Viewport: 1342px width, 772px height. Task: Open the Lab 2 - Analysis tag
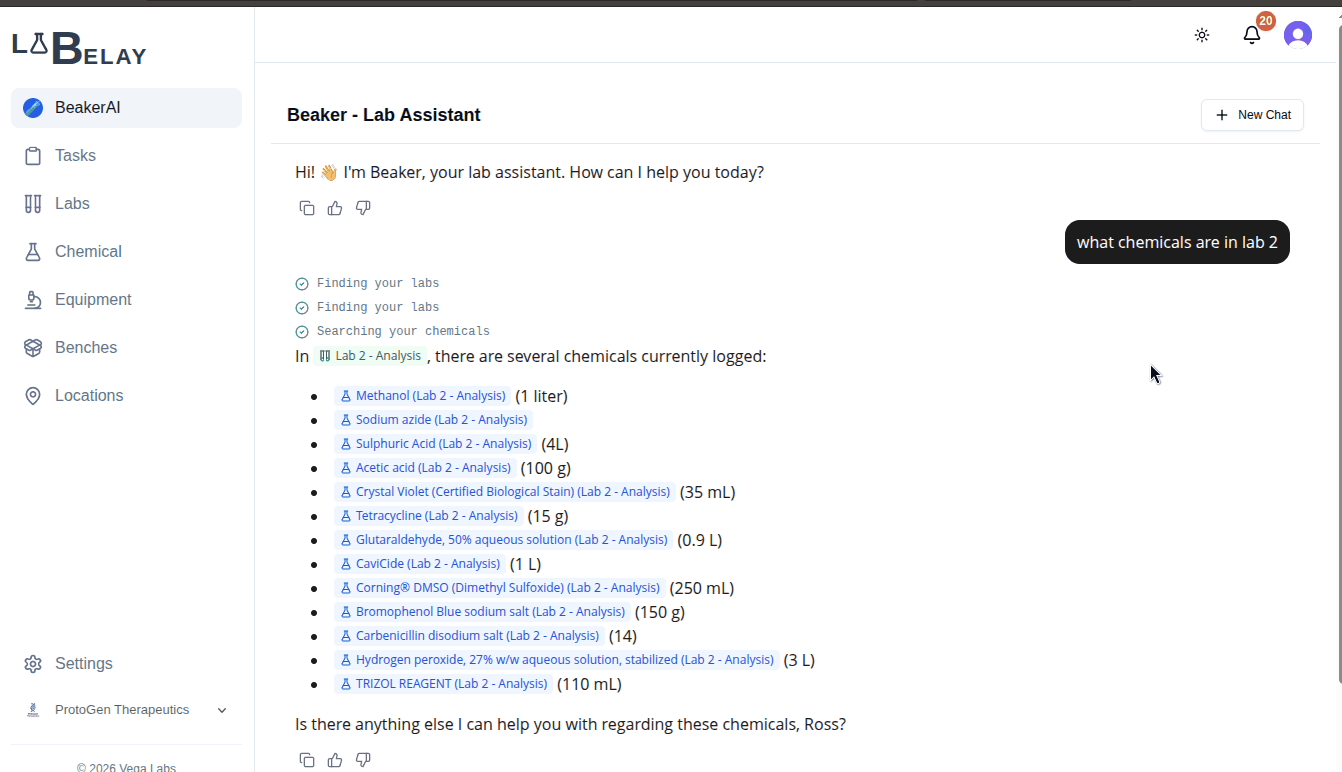370,356
